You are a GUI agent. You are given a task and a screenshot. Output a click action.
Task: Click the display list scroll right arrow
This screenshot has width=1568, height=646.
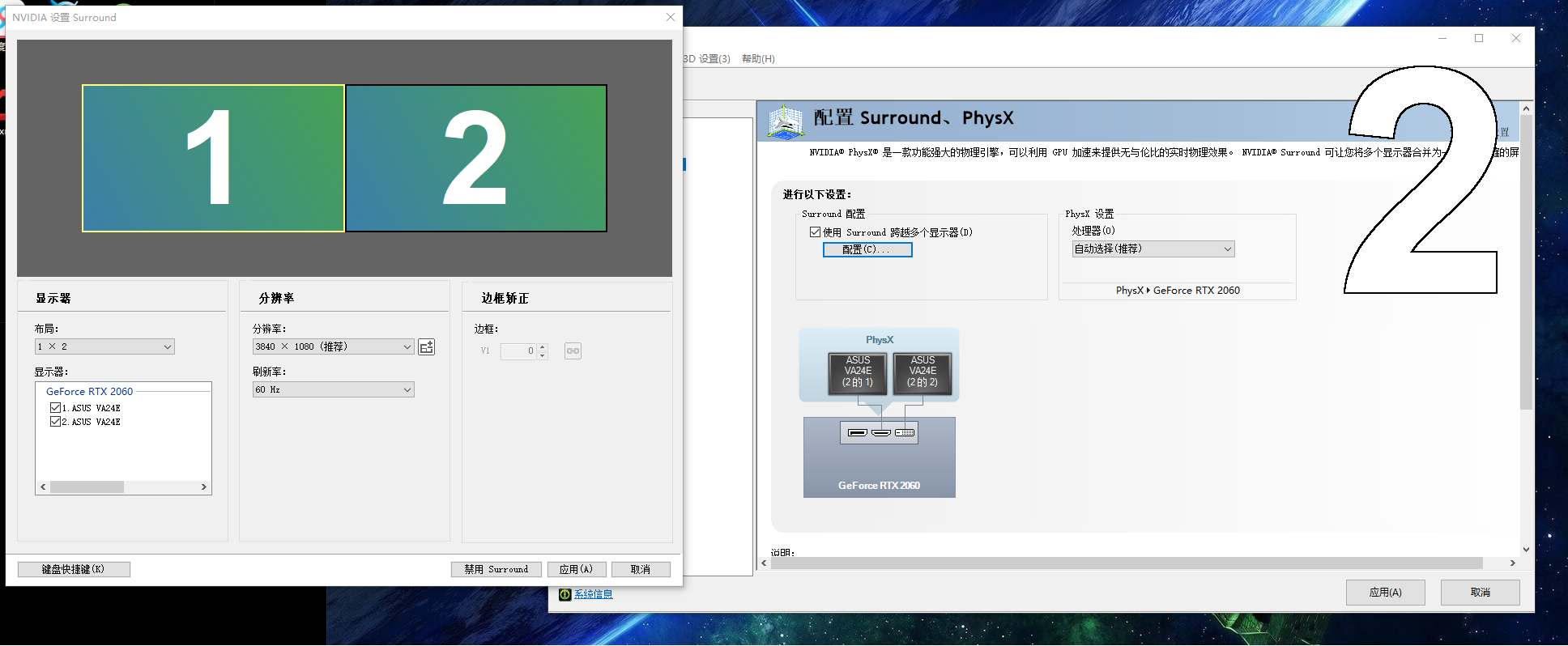[x=204, y=487]
